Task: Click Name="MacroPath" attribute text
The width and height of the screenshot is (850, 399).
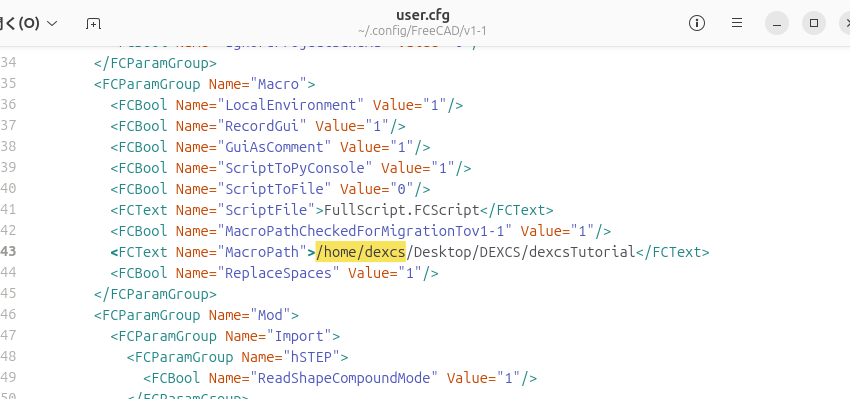Action: (x=241, y=252)
